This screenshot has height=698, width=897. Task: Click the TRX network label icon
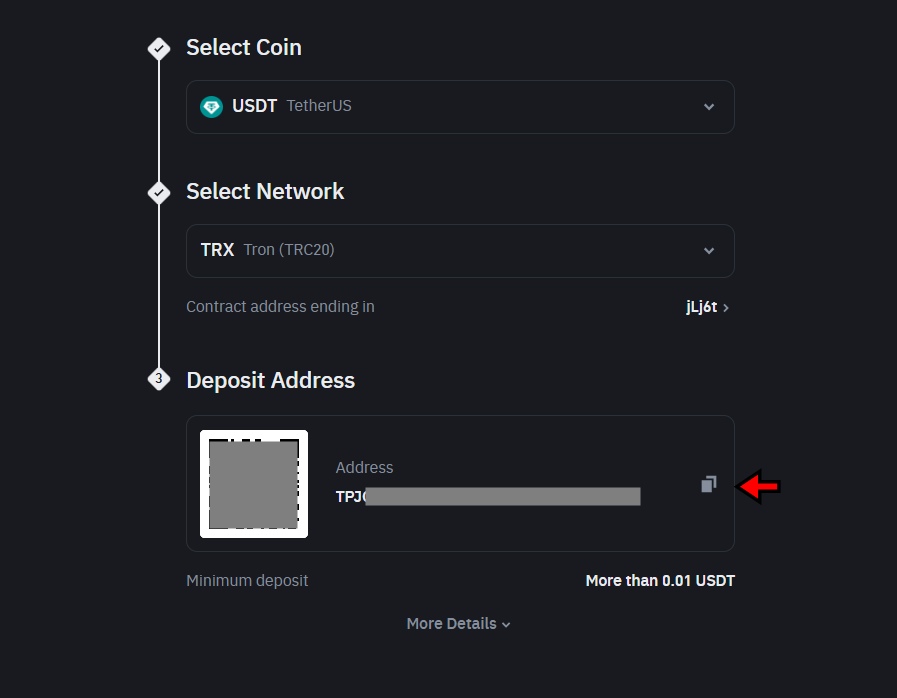(x=217, y=249)
